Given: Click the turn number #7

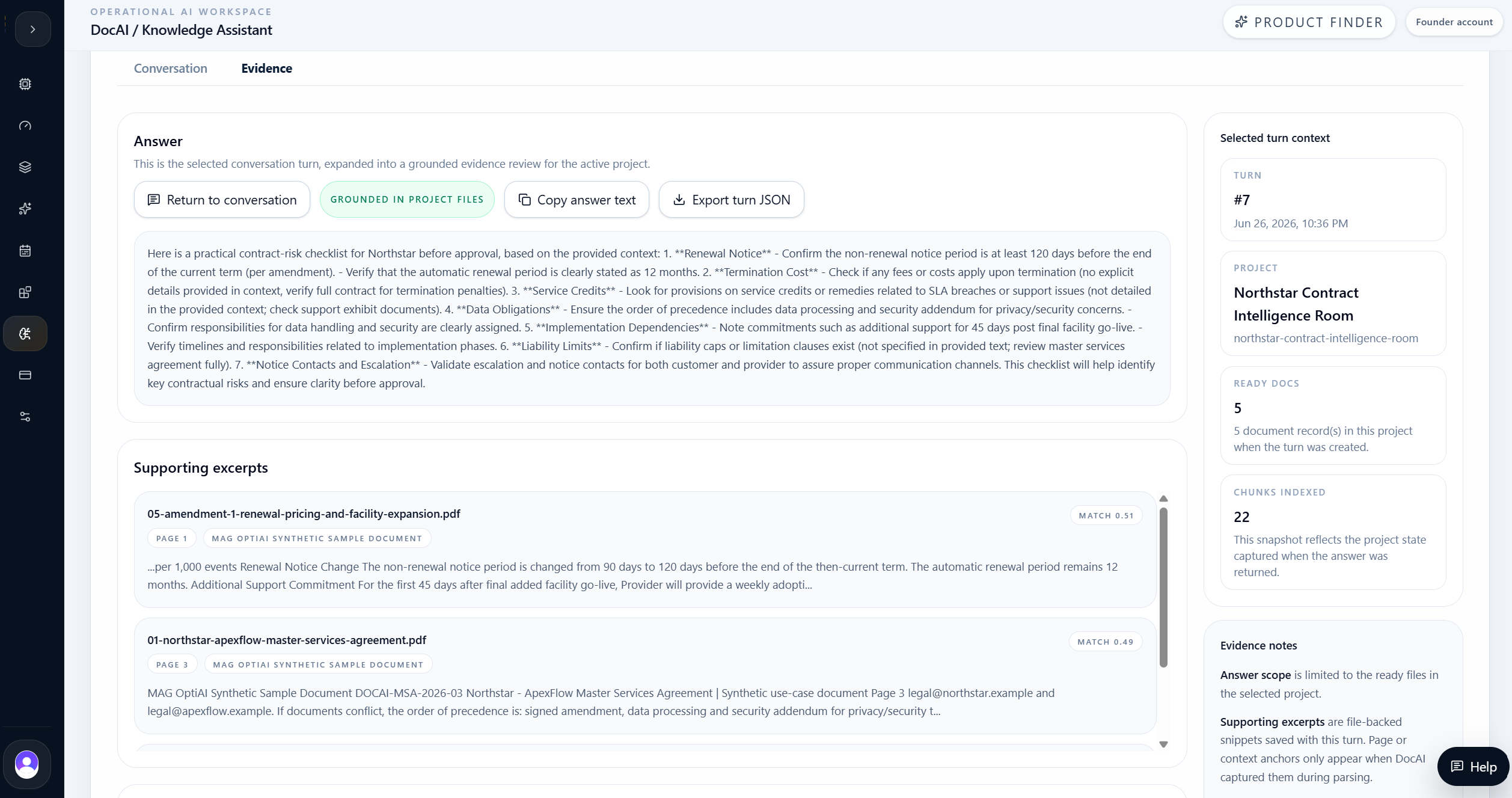Looking at the screenshot, I should click(1241, 200).
